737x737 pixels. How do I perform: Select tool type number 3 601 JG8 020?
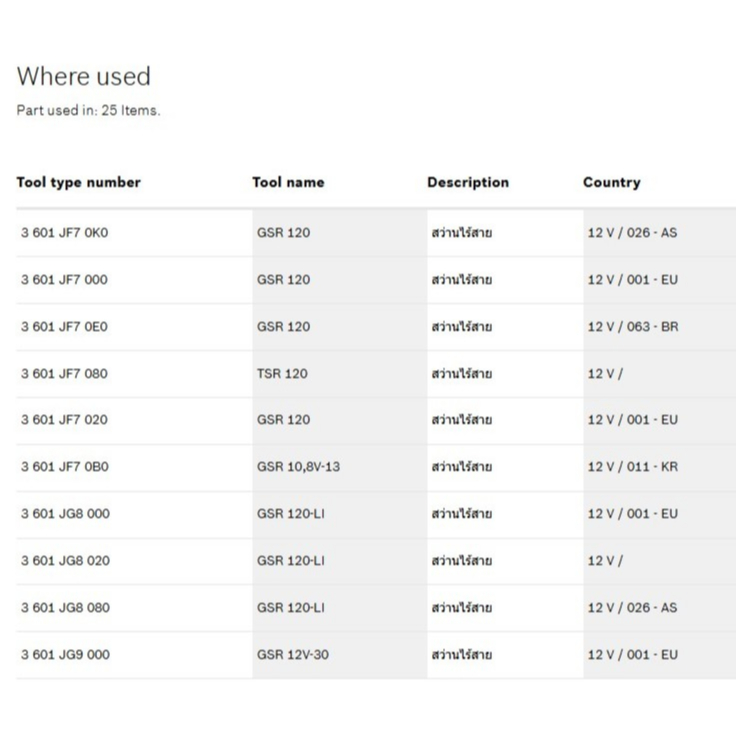click(65, 561)
